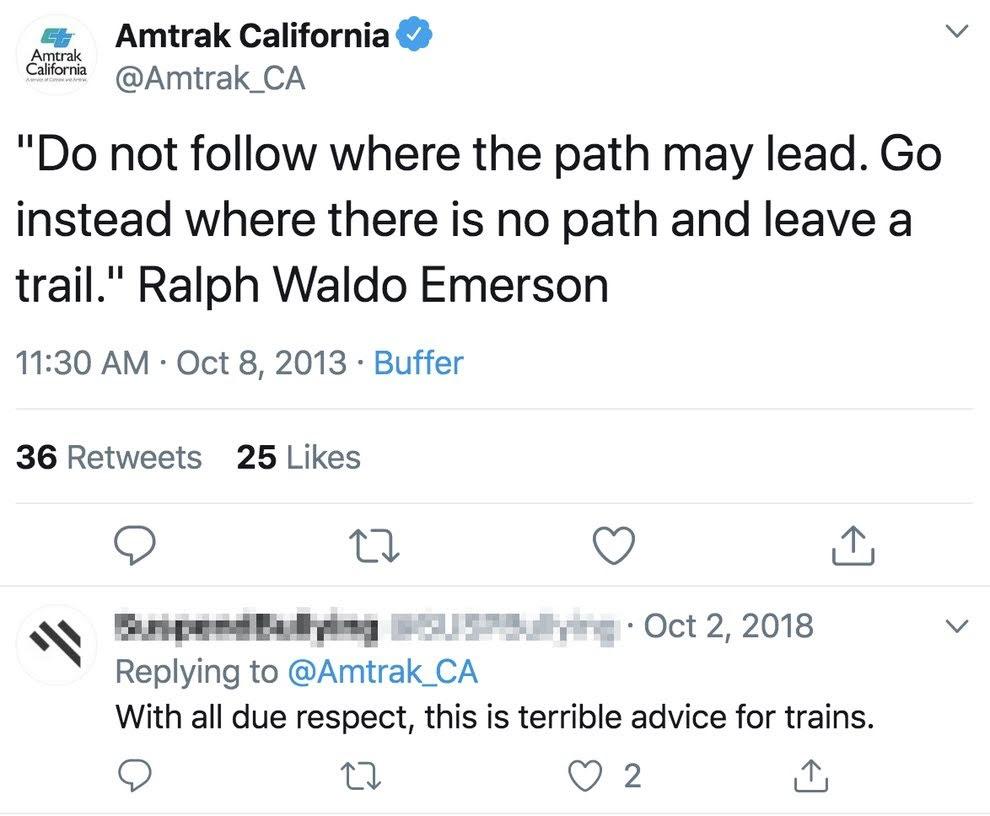Click the blurred SuspendBullying profile picture
990x816 pixels.
pos(57,644)
